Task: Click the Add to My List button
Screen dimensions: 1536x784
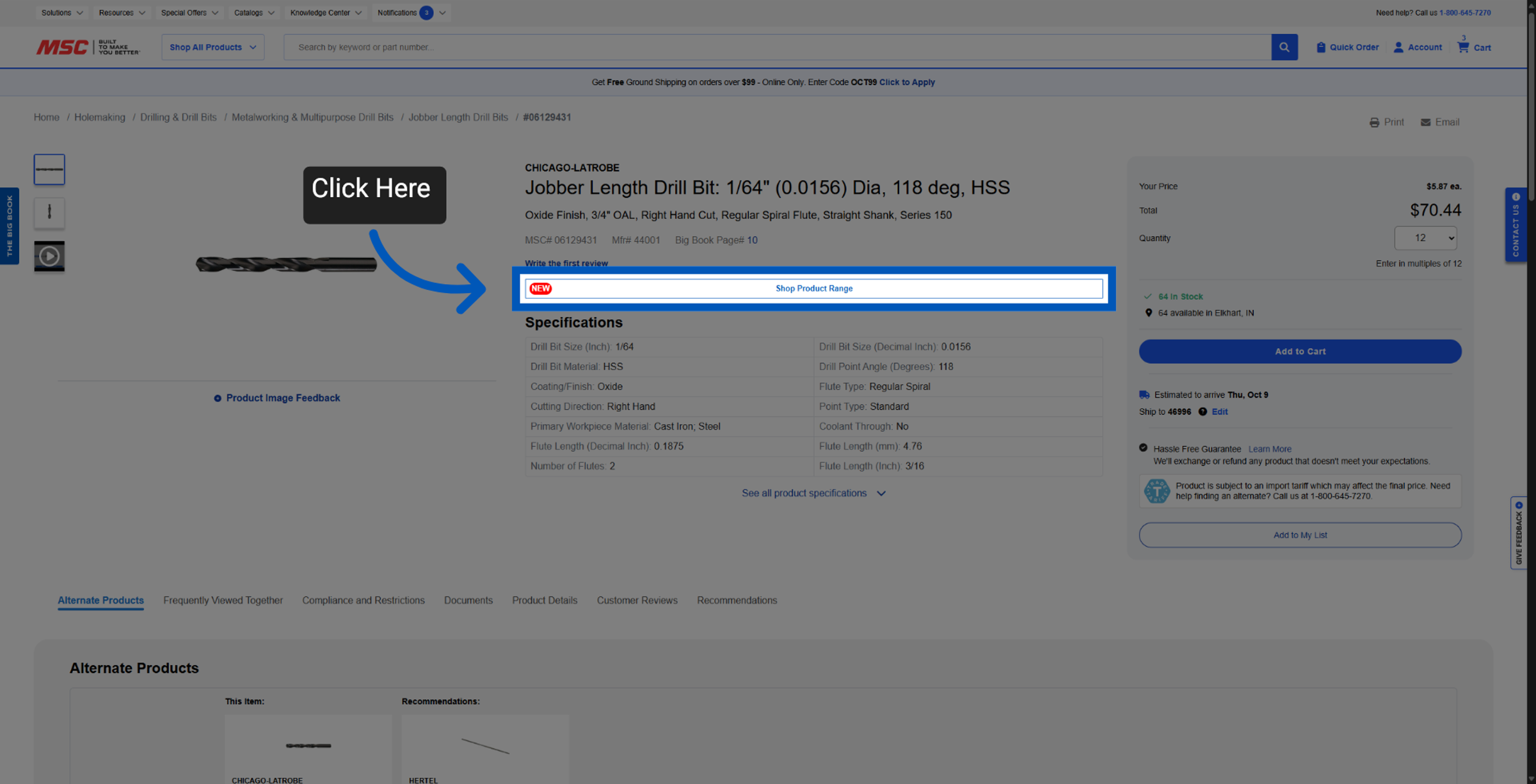Action: pyautogui.click(x=1300, y=535)
